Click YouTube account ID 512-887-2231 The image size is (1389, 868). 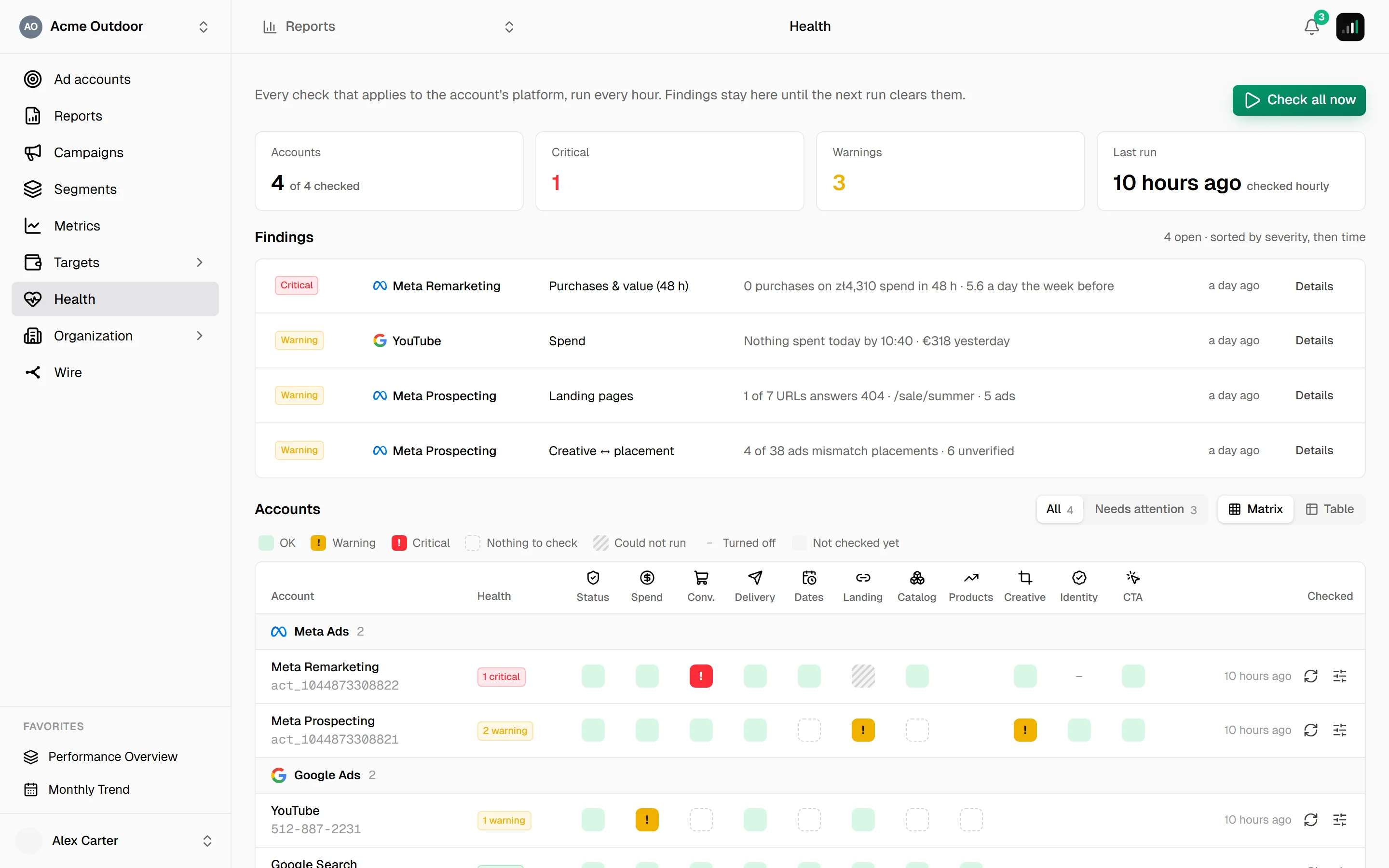tap(316, 829)
